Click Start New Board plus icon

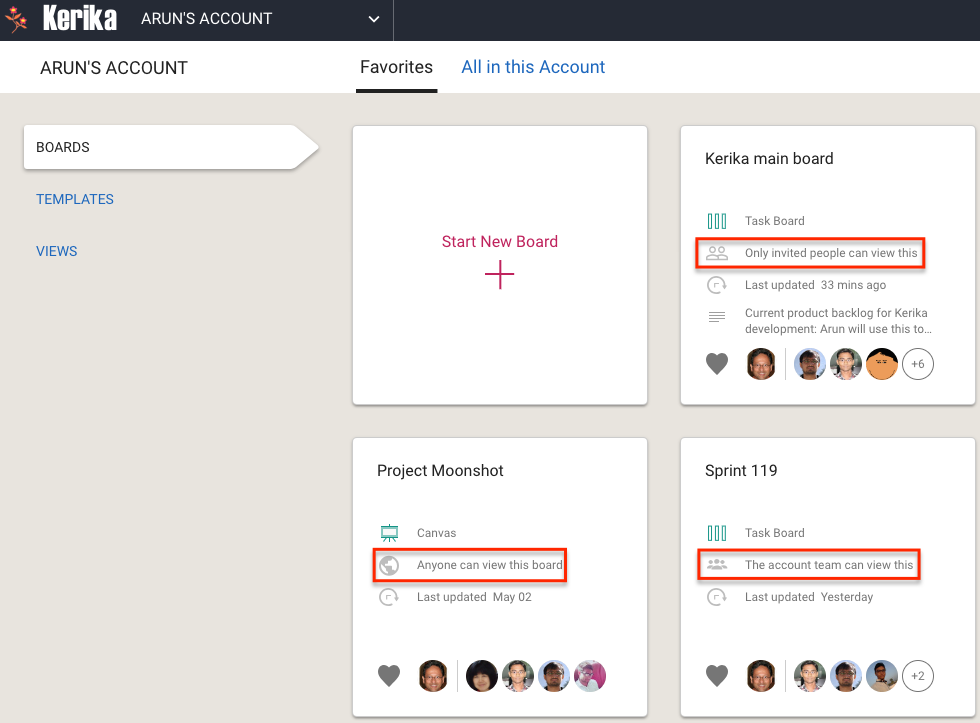click(x=499, y=274)
